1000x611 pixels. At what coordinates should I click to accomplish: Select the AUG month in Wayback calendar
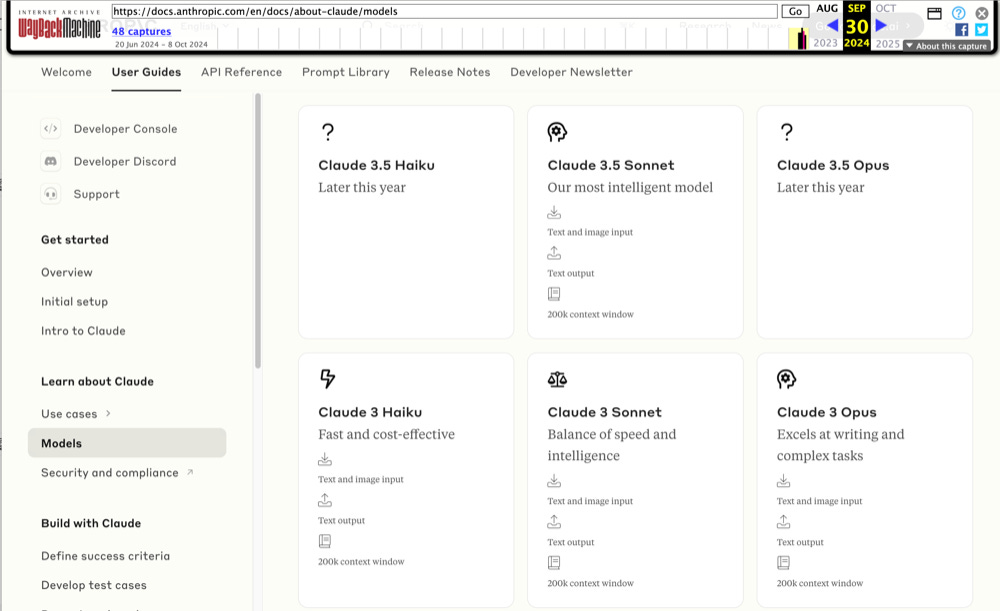827,8
